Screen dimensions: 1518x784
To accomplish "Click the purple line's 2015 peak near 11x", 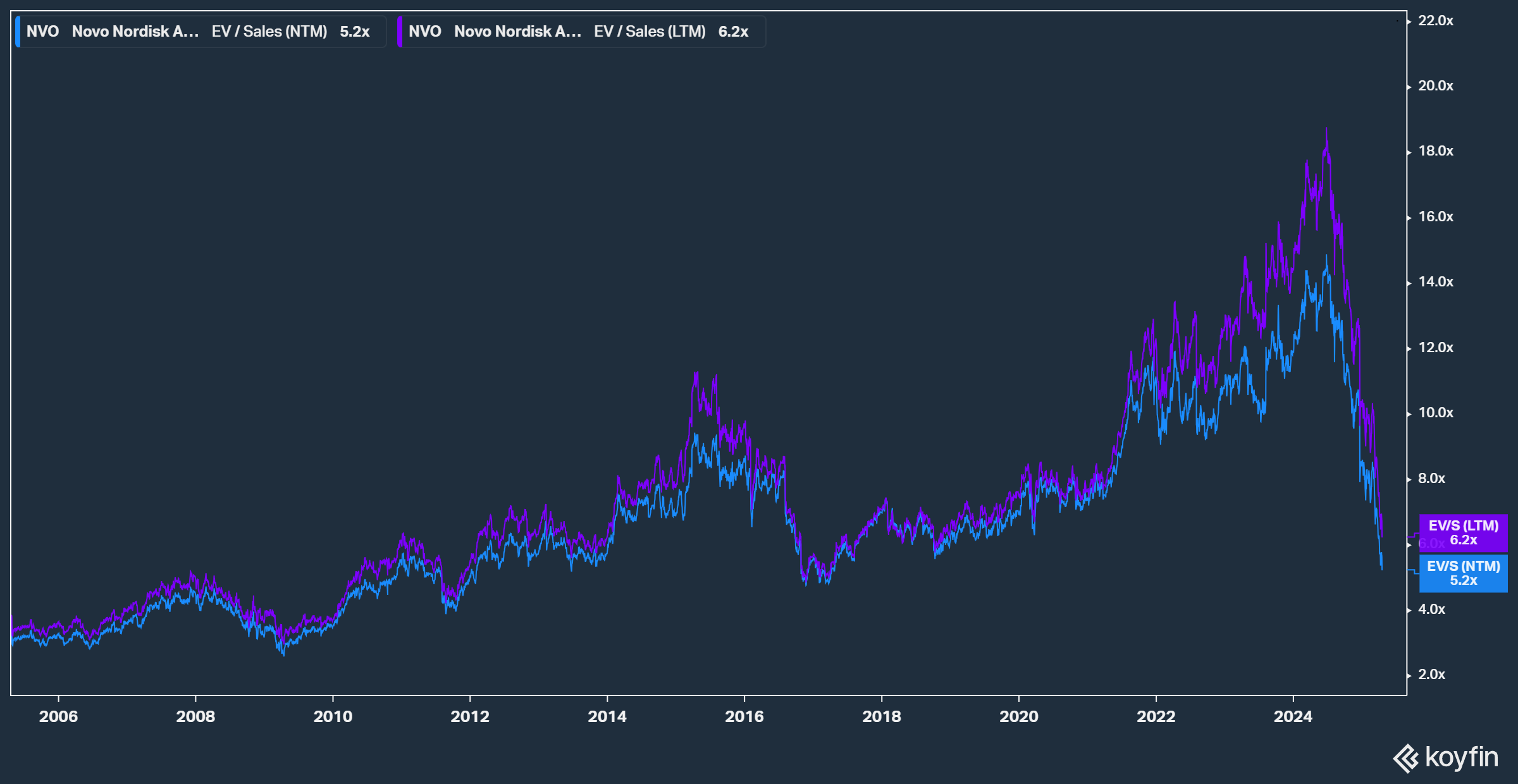I will pos(696,373).
